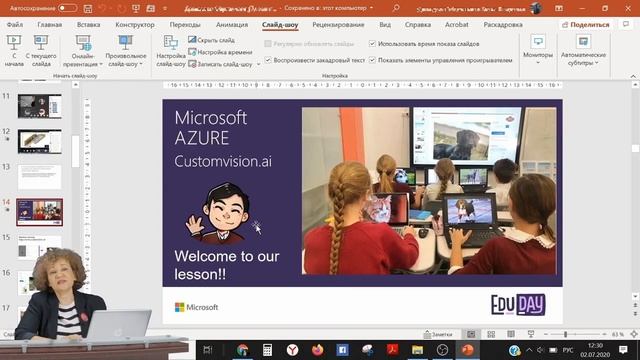Open File Explorer from the taskbar

click(x=417, y=350)
